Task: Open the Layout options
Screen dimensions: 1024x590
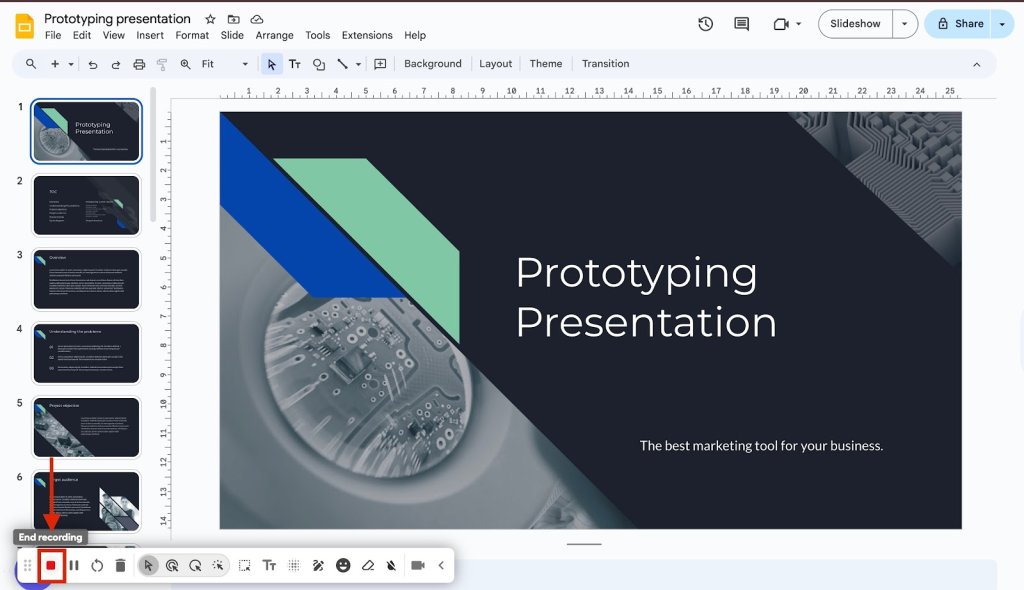Action: click(x=496, y=64)
